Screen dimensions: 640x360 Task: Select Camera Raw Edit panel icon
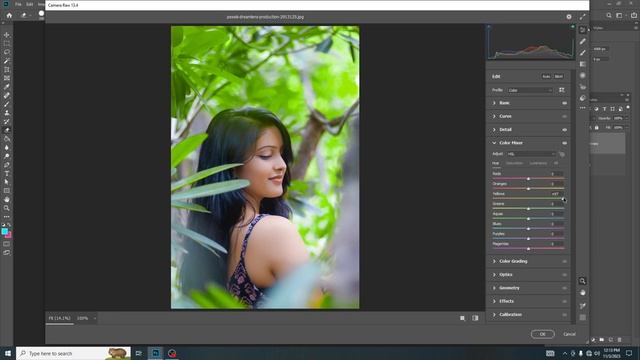pyautogui.click(x=582, y=30)
